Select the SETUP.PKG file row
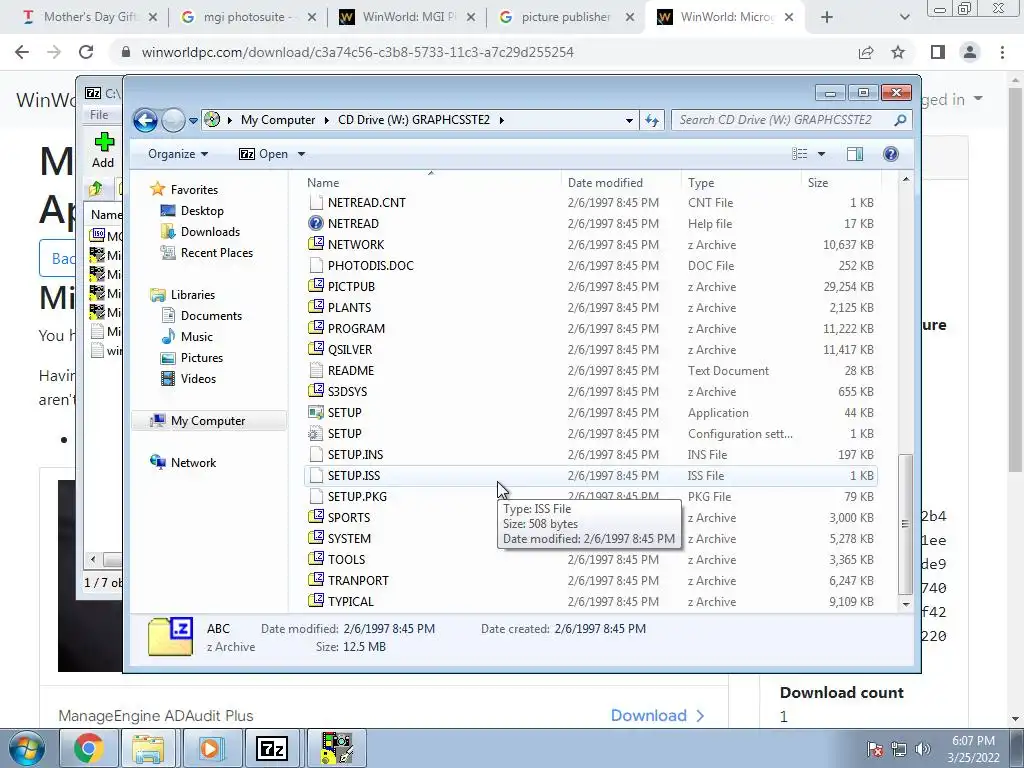The image size is (1024, 768). [591, 496]
